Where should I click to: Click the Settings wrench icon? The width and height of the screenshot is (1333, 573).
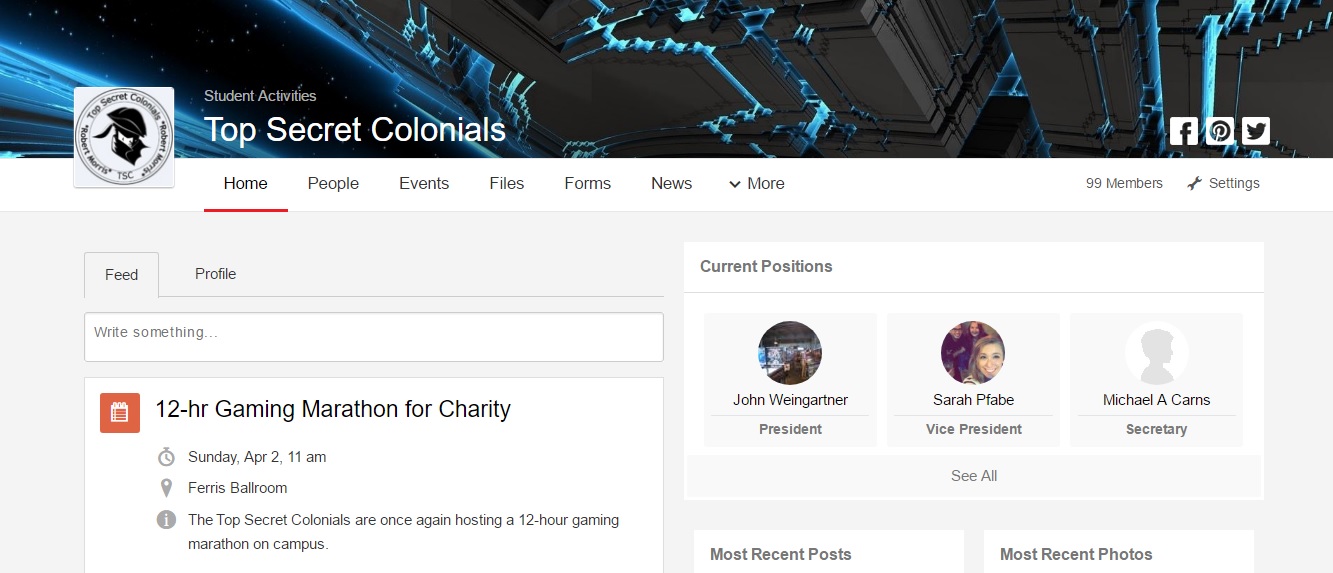click(x=1194, y=184)
